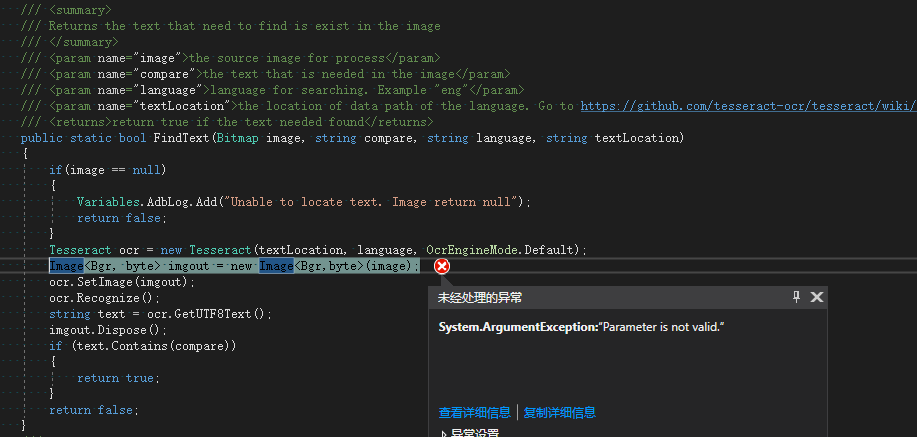This screenshot has height=437, width=917.
Task: Open 查看详细信息 view details link
Action: (x=474, y=412)
